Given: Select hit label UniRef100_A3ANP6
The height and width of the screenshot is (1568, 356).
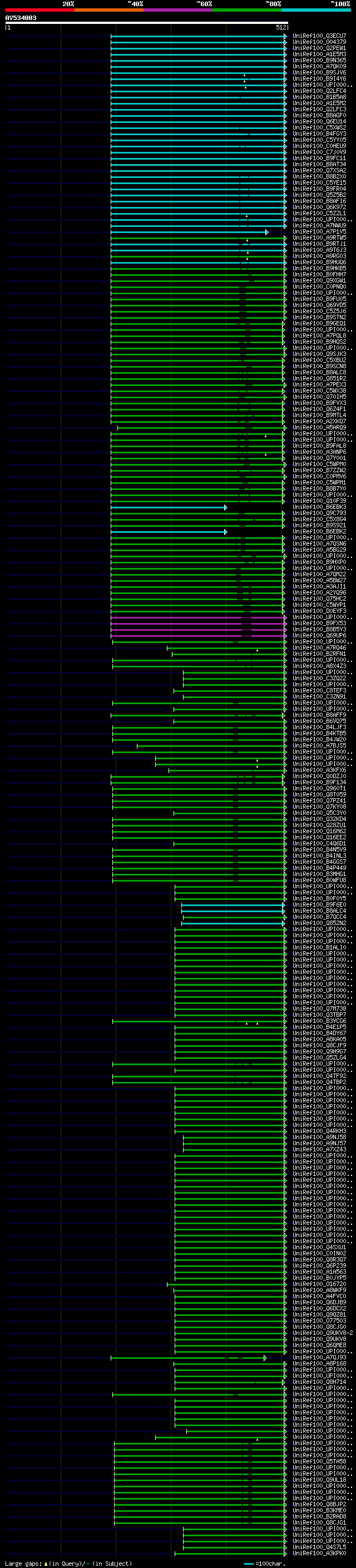Looking at the screenshot, I should click(x=319, y=452).
